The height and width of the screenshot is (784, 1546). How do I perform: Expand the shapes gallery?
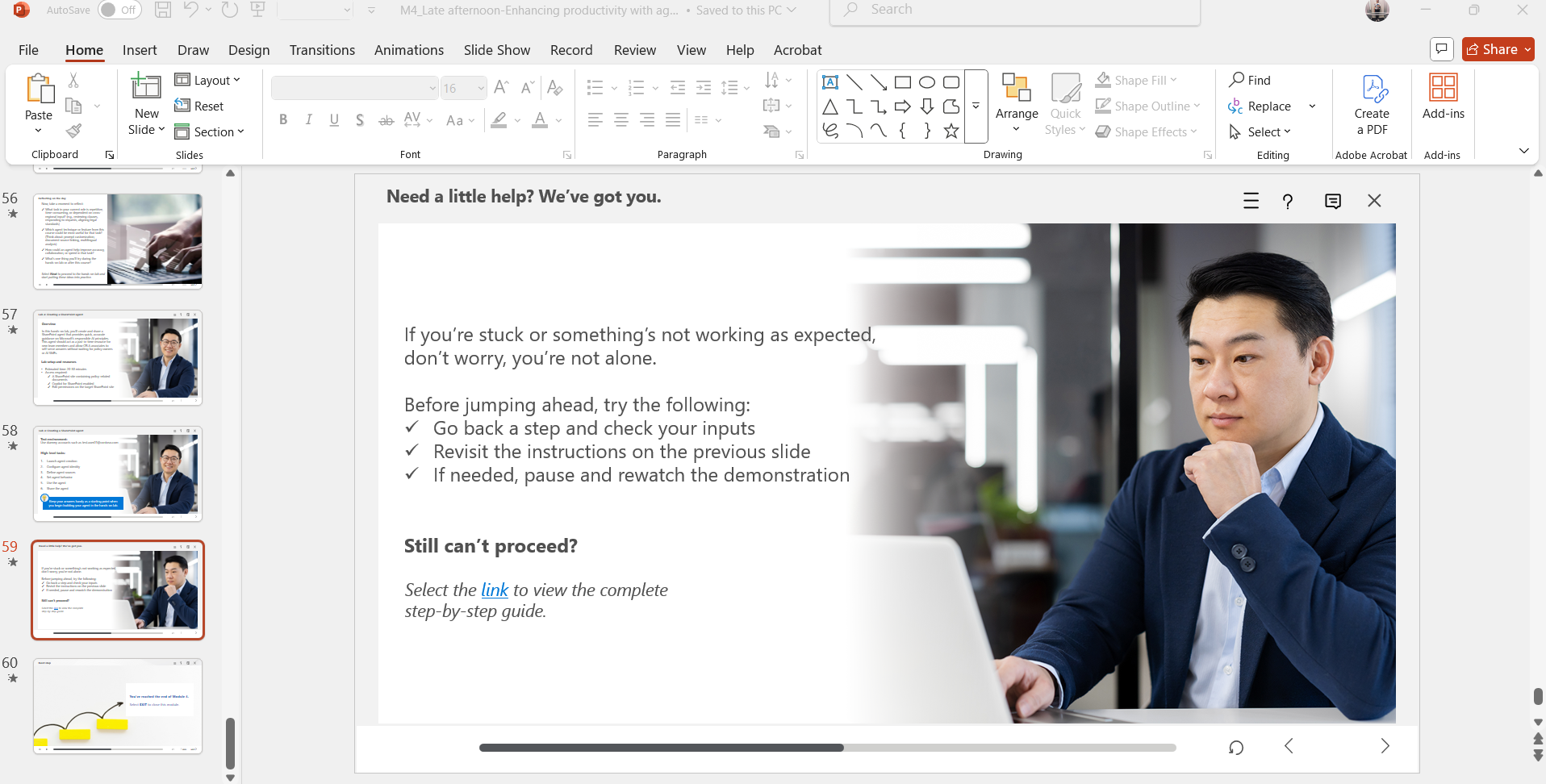tap(976, 106)
